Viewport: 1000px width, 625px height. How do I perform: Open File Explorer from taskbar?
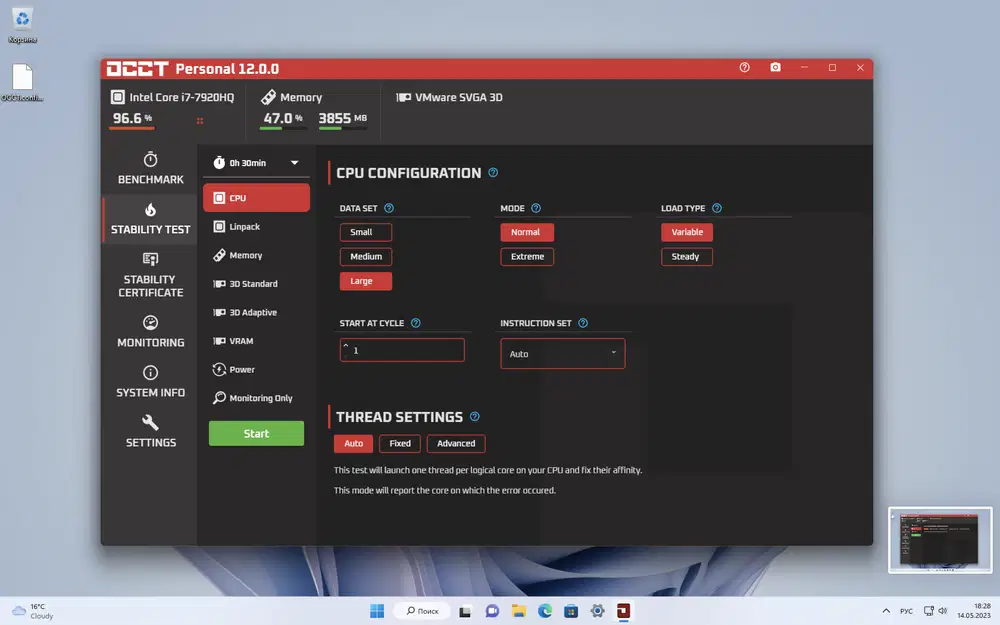518,611
